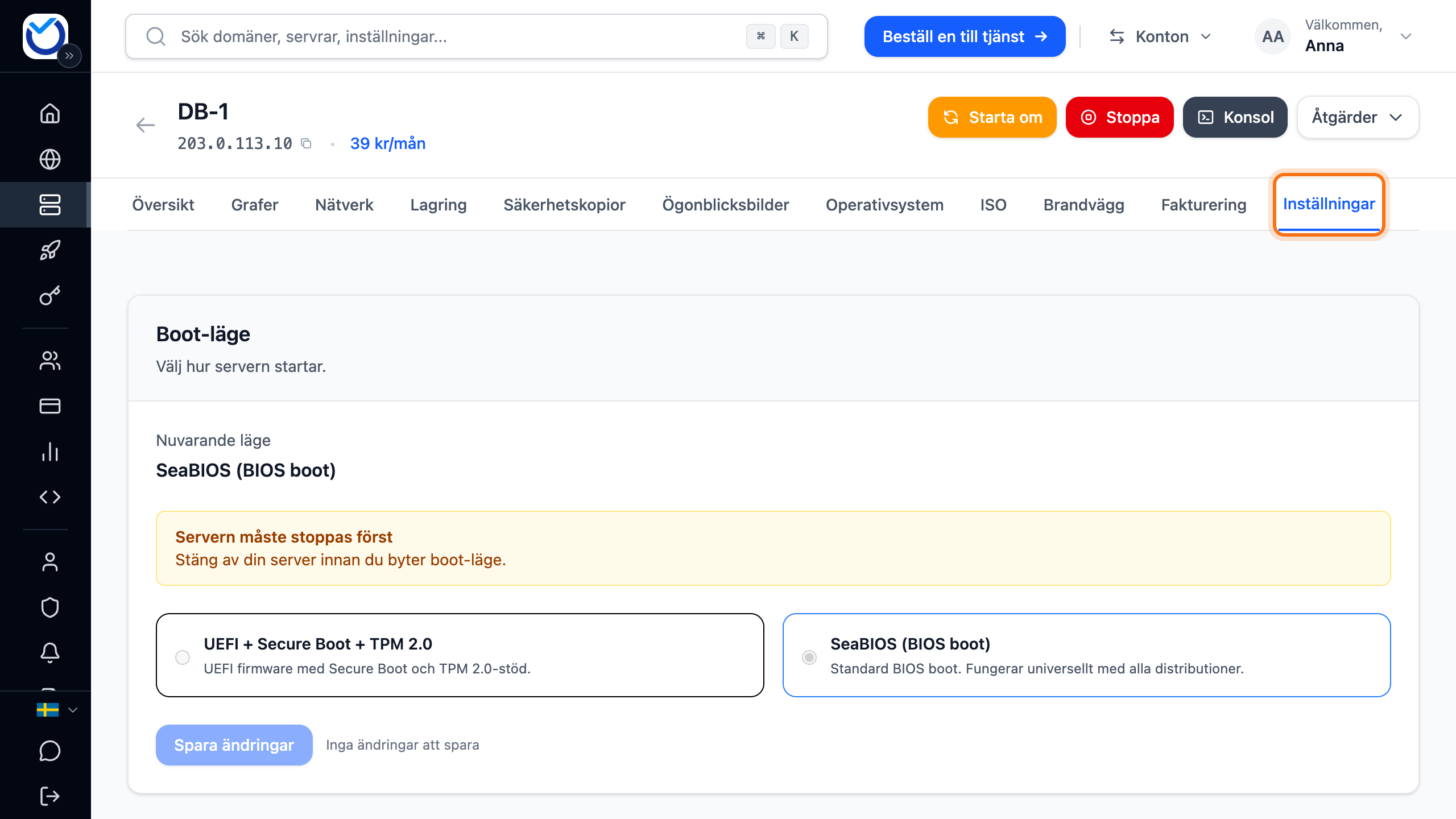Screen dimensions: 1456x819
Task: Open the API code brackets icon
Action: pos(50,497)
